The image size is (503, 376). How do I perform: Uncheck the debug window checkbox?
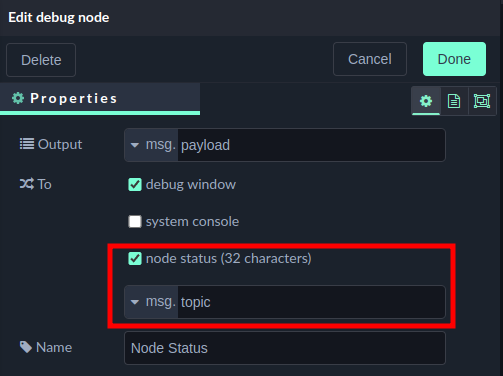tap(135, 184)
